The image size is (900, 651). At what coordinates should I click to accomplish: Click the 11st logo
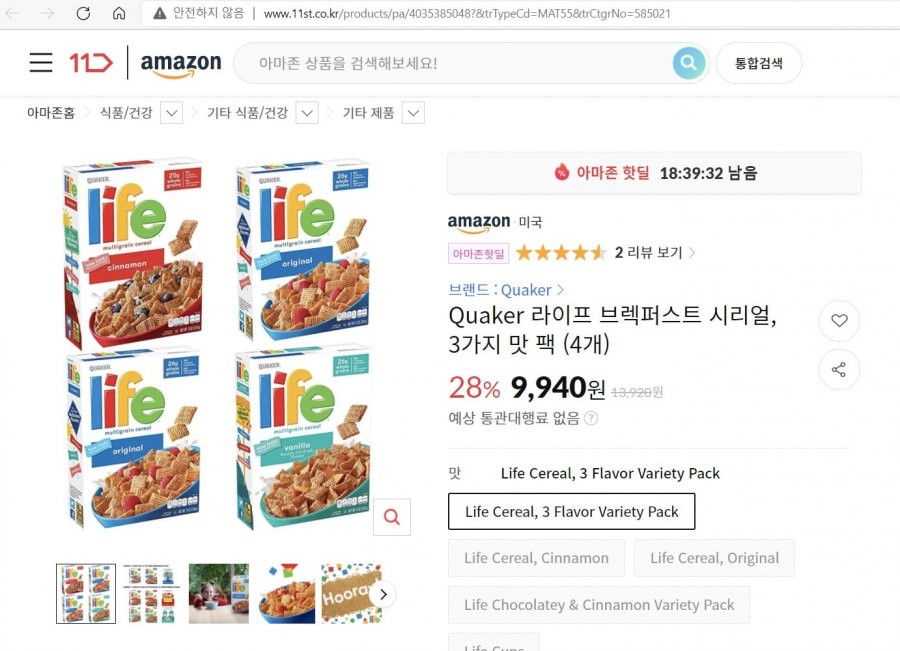click(x=91, y=62)
